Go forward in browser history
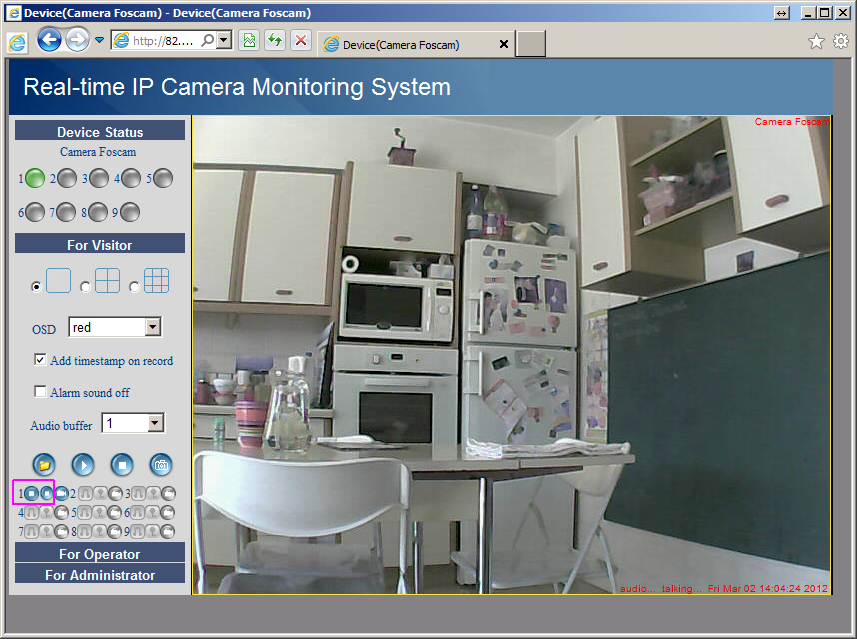 [78, 40]
